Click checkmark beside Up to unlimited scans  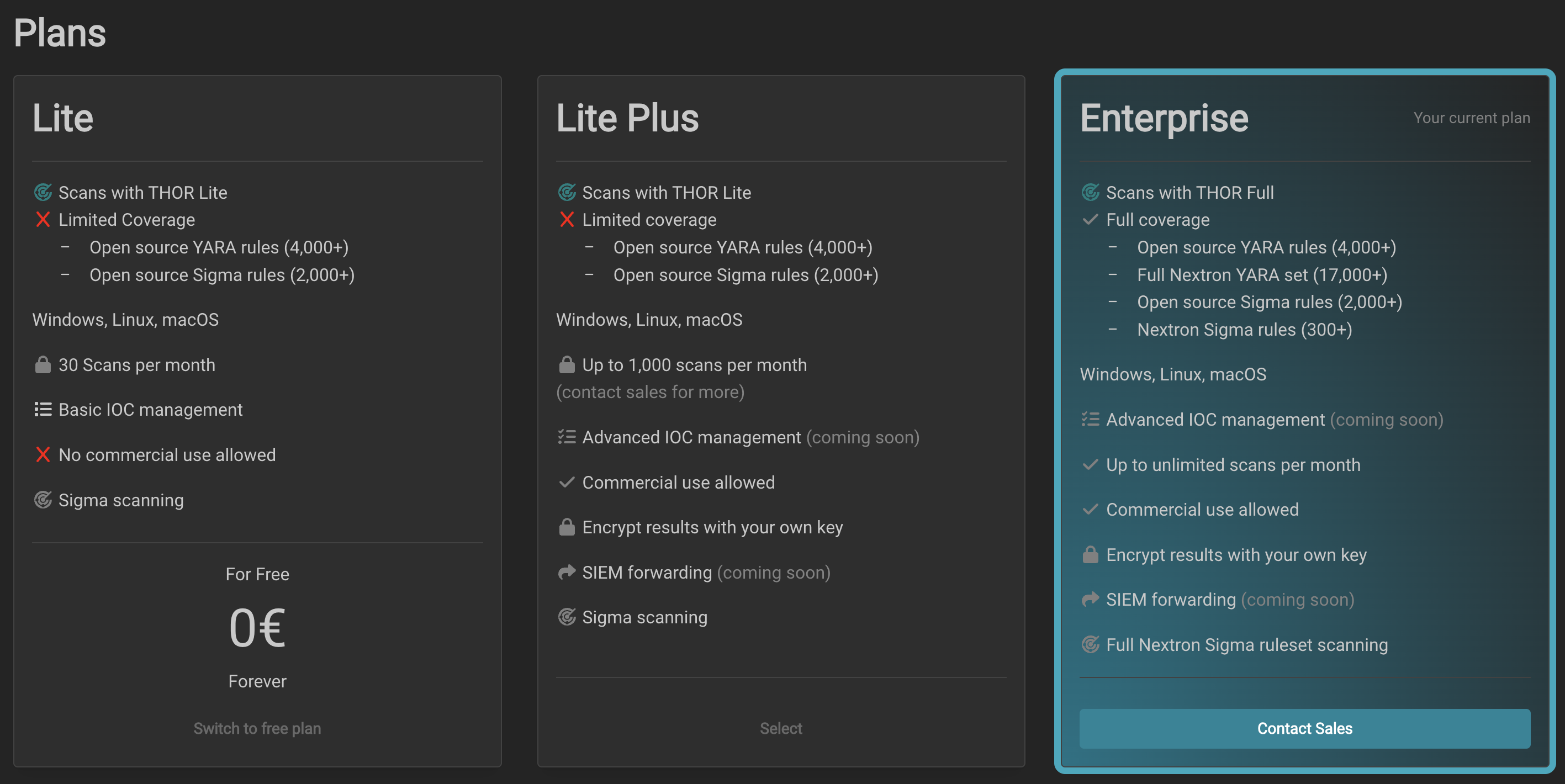[x=1090, y=464]
